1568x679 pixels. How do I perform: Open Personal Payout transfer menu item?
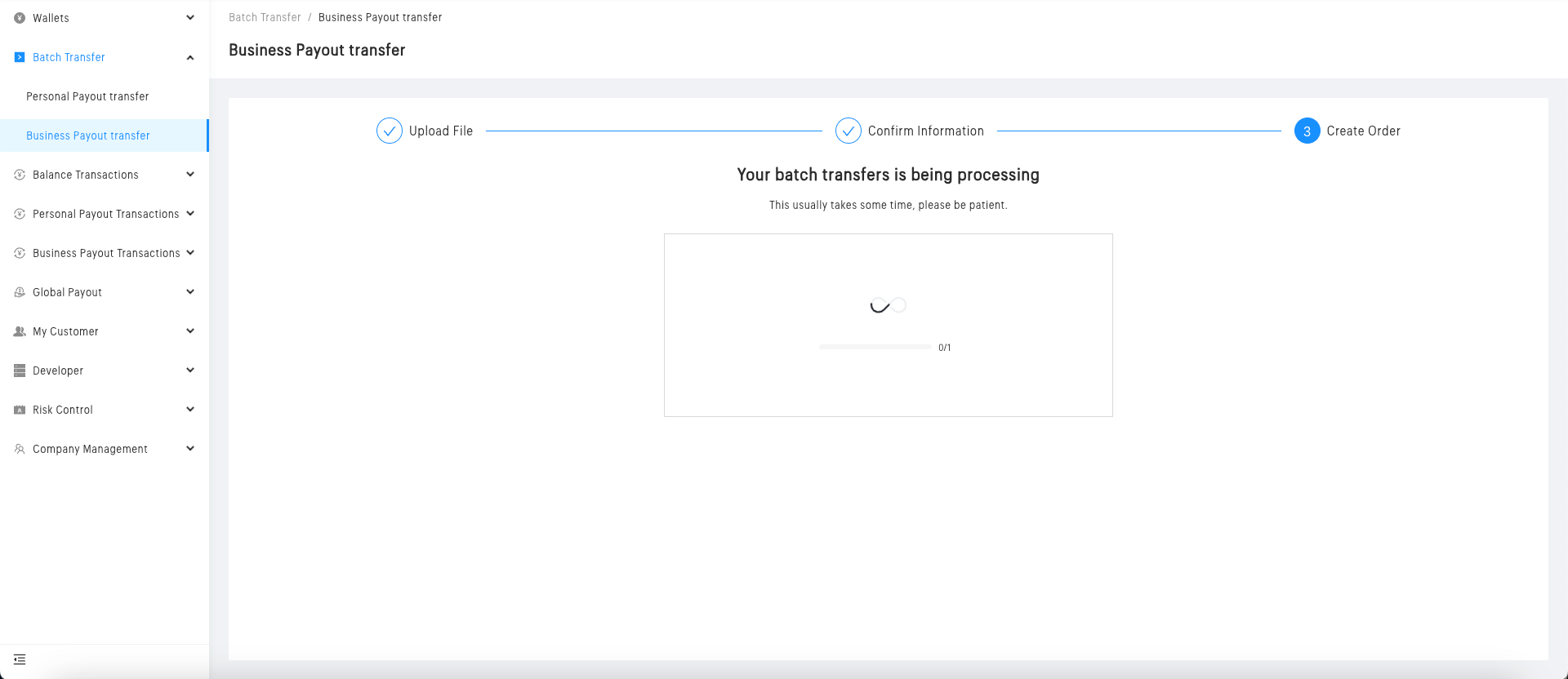[87, 96]
